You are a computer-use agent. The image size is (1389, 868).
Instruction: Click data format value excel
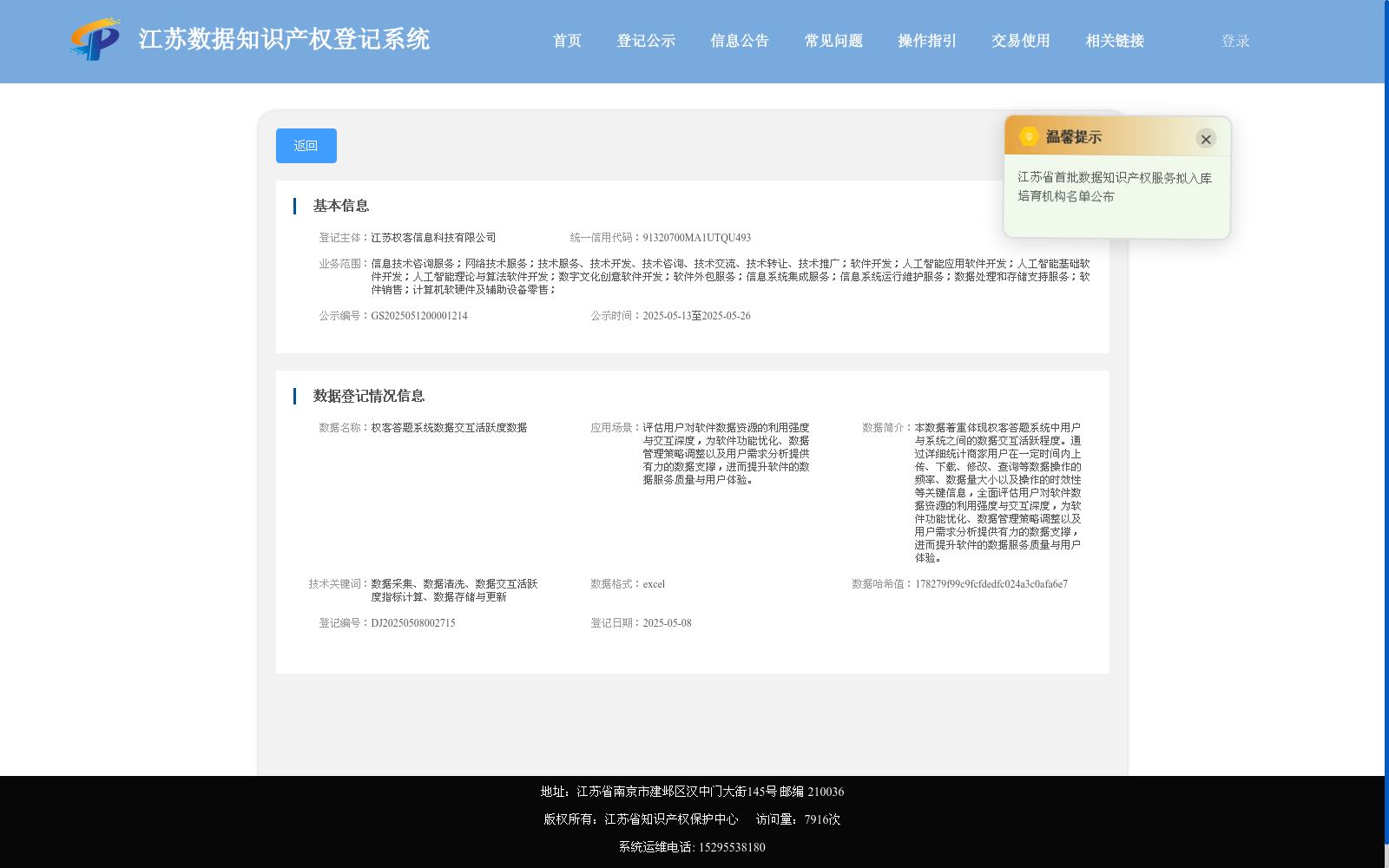654,584
